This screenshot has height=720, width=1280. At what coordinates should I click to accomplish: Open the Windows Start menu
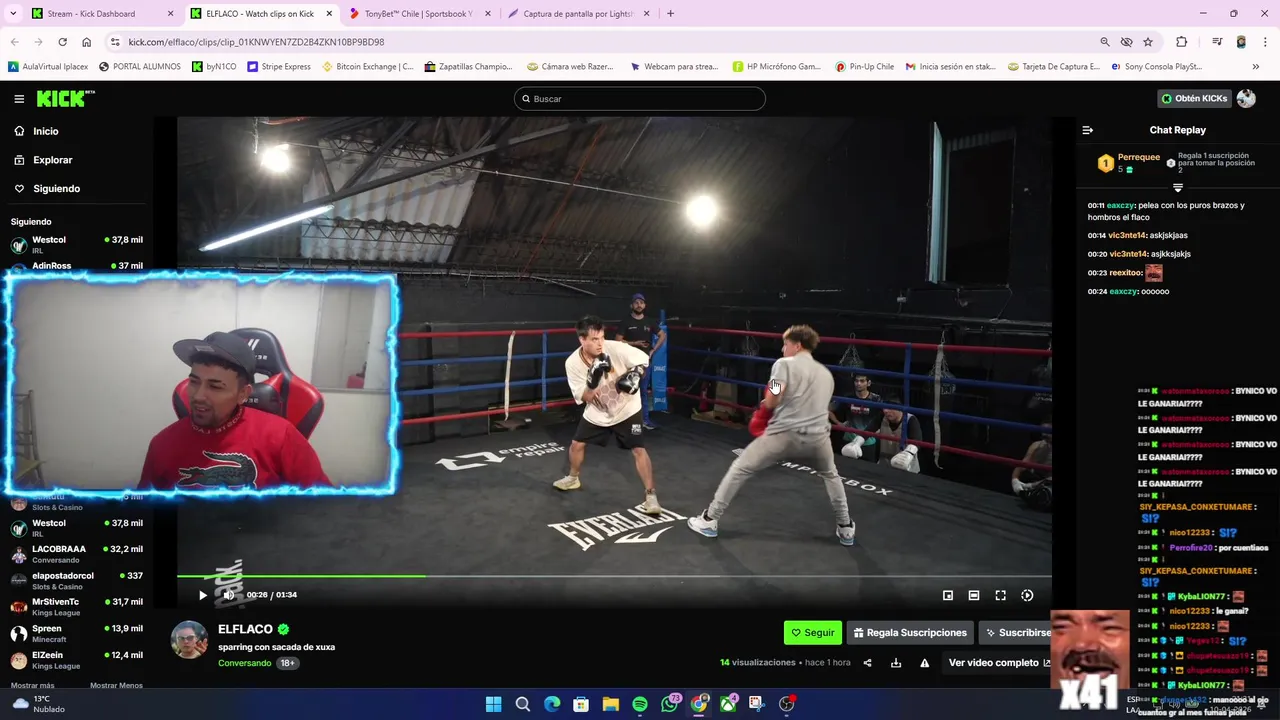click(x=493, y=704)
